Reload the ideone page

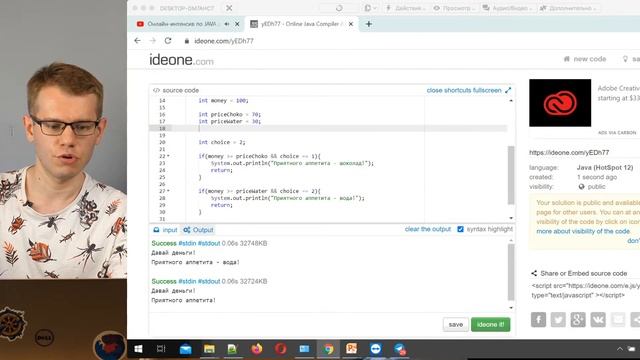[168, 41]
